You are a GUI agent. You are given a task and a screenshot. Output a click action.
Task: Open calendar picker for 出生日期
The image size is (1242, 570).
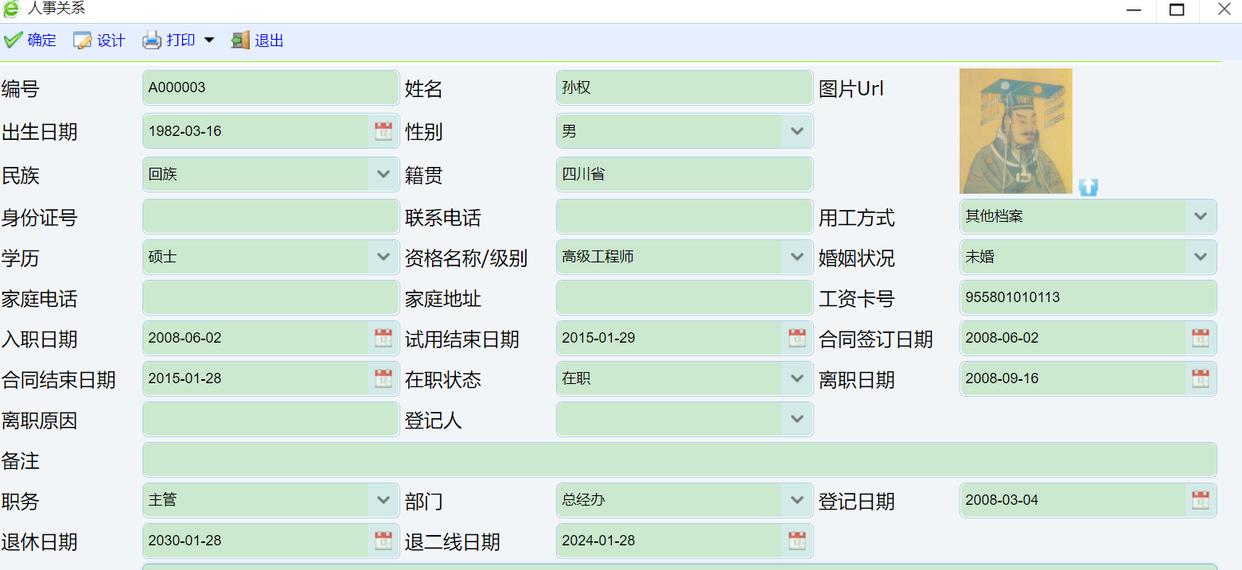383,131
